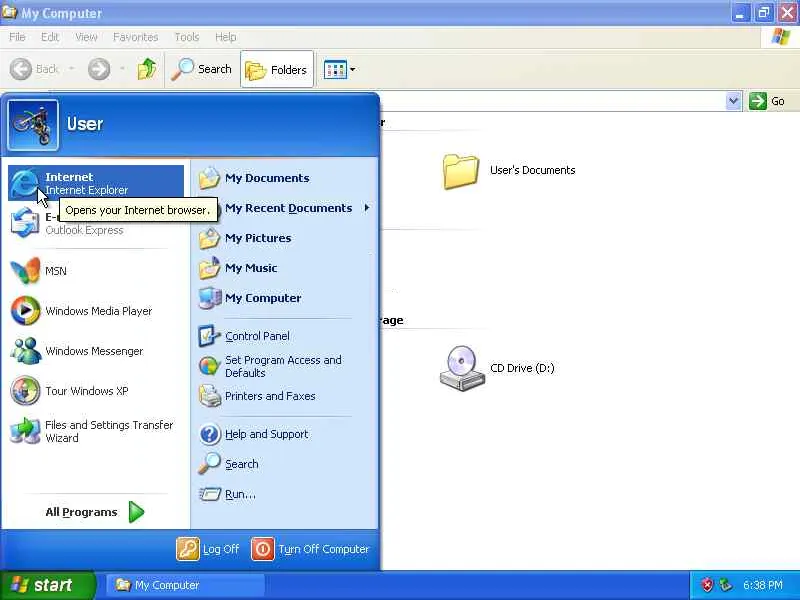Open My Documents folder icon

tap(209, 178)
